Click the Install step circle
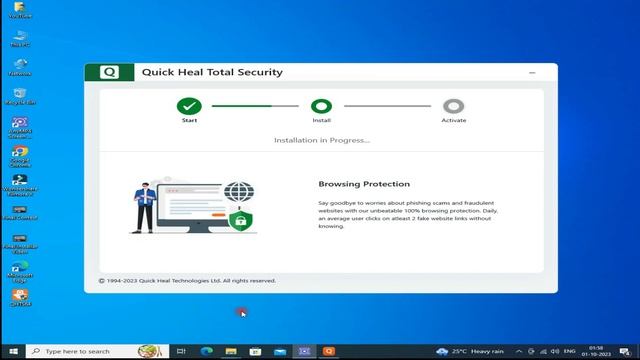The image size is (640, 360). [x=321, y=106]
